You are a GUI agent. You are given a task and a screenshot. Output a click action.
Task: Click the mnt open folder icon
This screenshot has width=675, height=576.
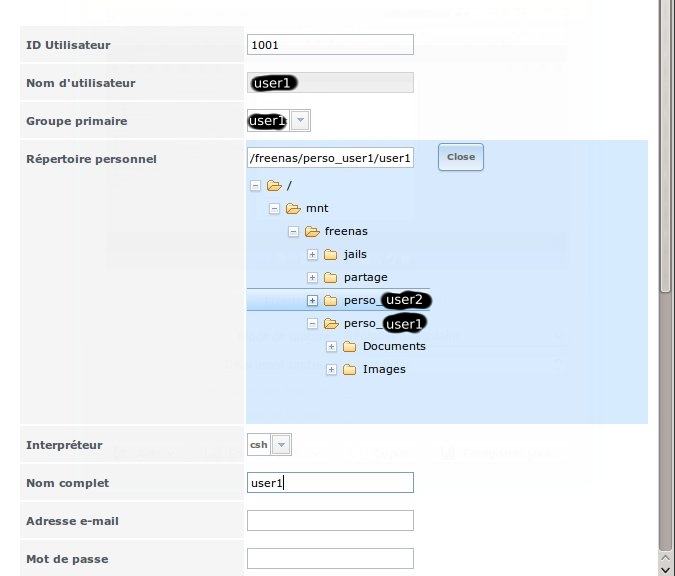[x=293, y=208]
